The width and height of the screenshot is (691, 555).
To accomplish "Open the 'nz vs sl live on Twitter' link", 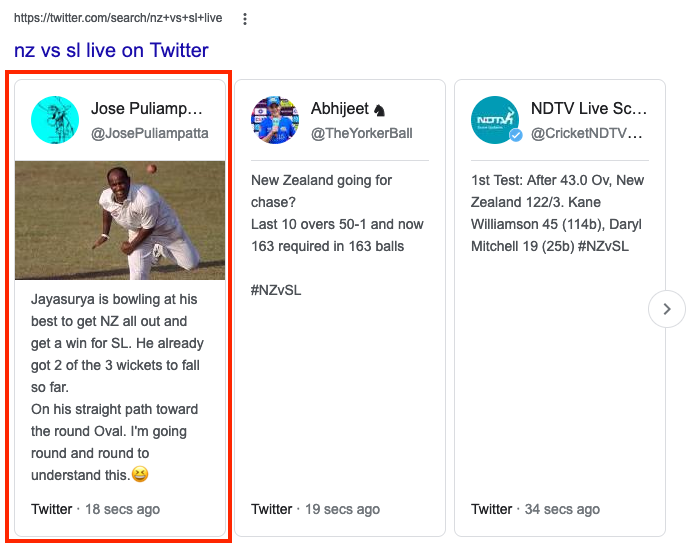I will pyautogui.click(x=111, y=50).
